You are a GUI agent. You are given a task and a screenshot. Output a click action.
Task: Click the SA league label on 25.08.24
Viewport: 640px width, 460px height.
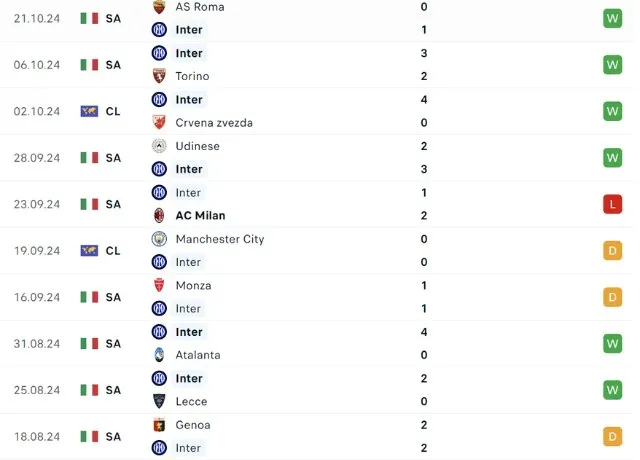point(113,390)
